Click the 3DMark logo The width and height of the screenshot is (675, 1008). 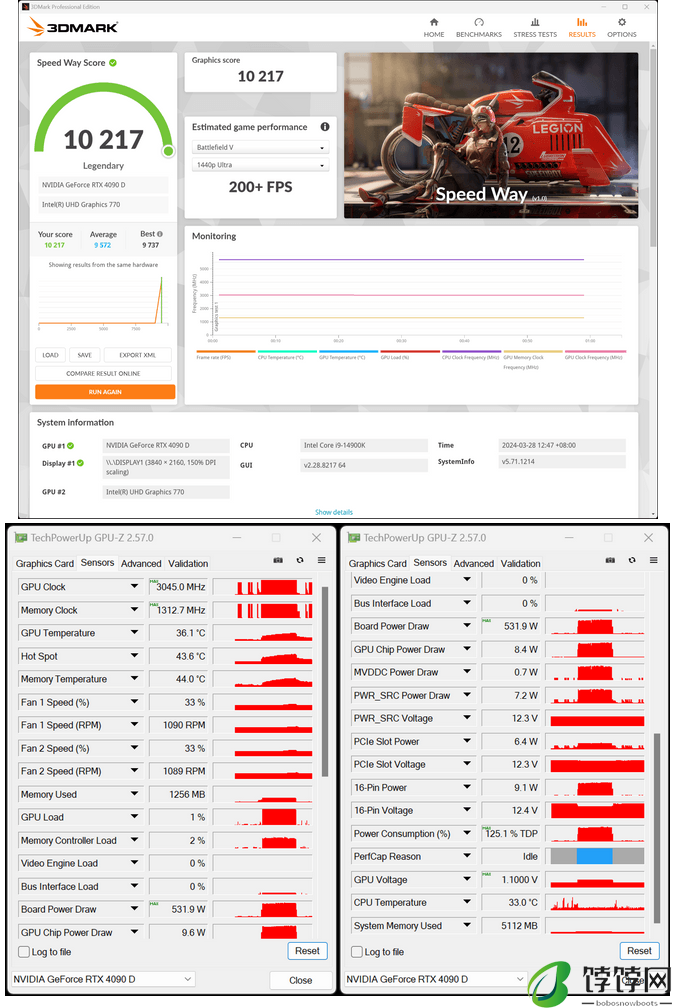click(73, 27)
